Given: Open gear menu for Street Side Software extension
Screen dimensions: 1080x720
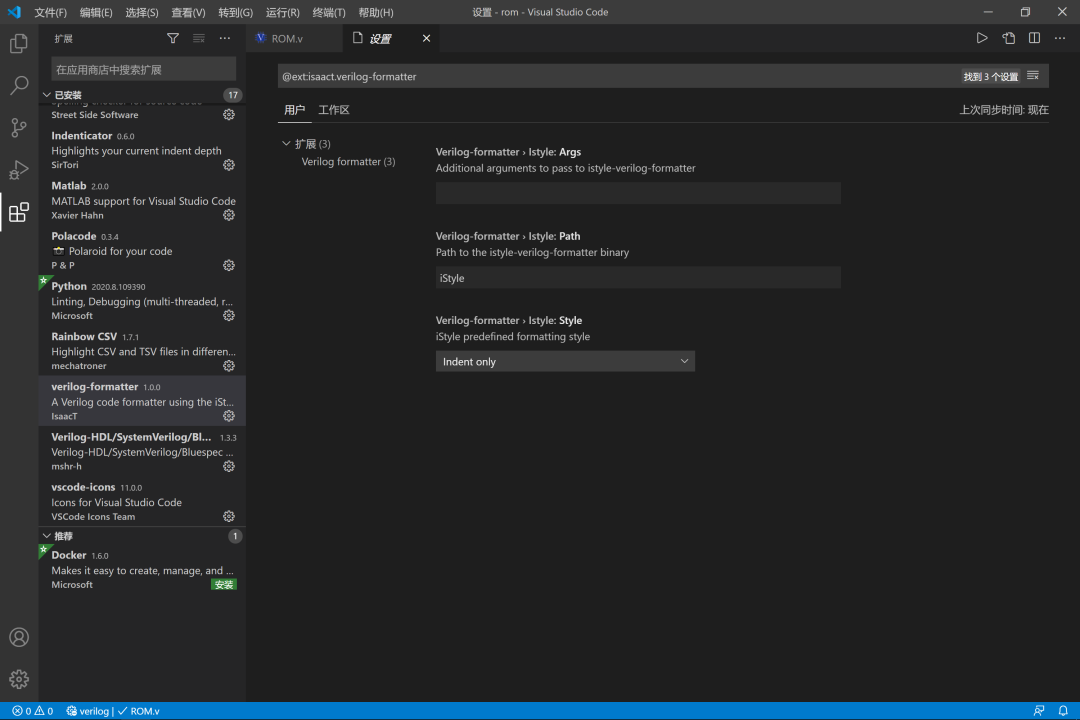Looking at the screenshot, I should click(229, 114).
